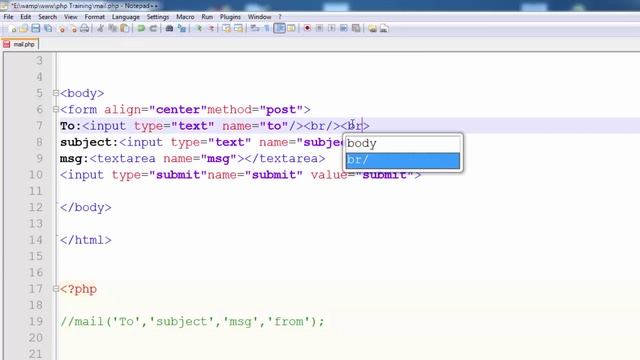Image resolution: width=640 pixels, height=360 pixels.
Task: Toggle Show All Characters paragraph icon
Action: [x=267, y=28]
